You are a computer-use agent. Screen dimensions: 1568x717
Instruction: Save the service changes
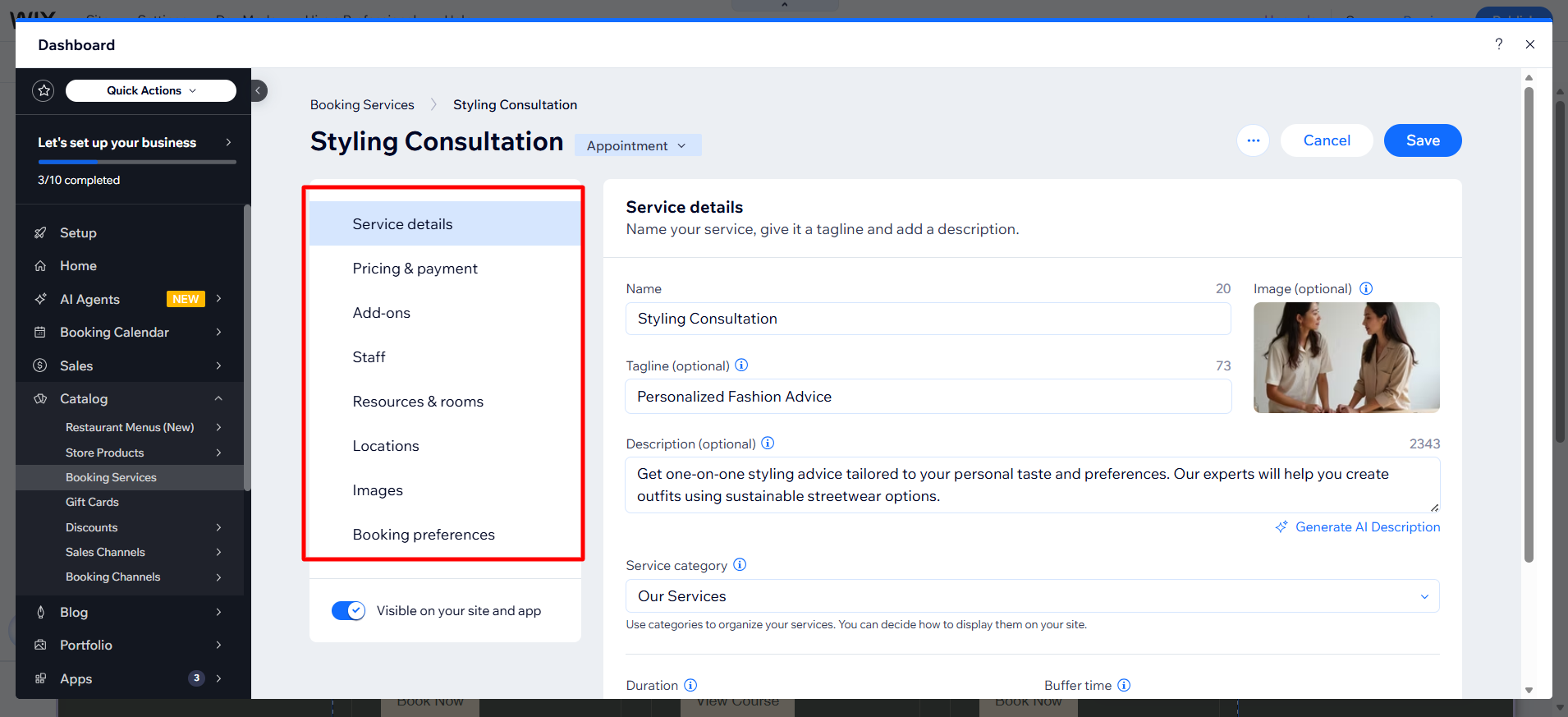(x=1423, y=140)
